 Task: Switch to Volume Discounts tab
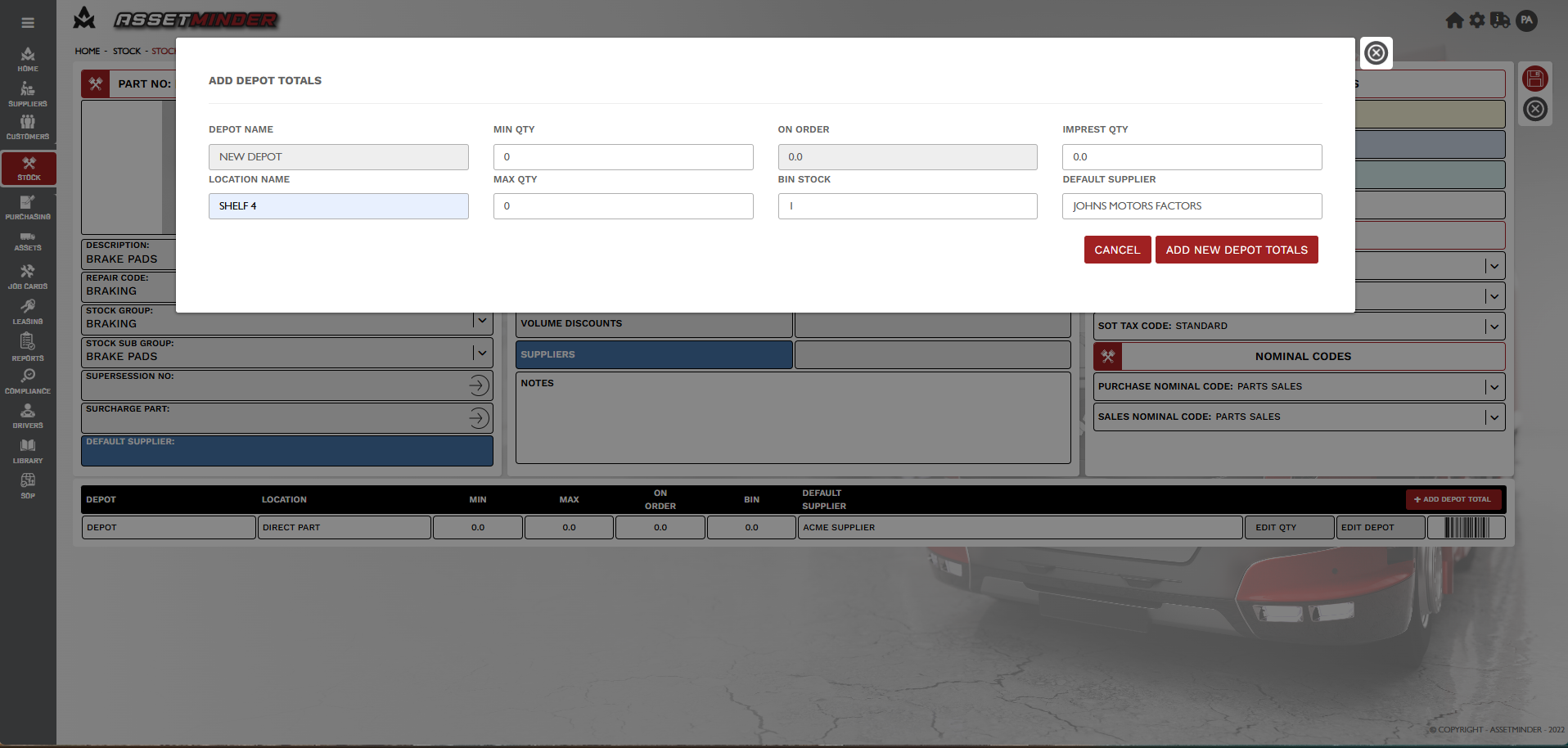coord(653,324)
